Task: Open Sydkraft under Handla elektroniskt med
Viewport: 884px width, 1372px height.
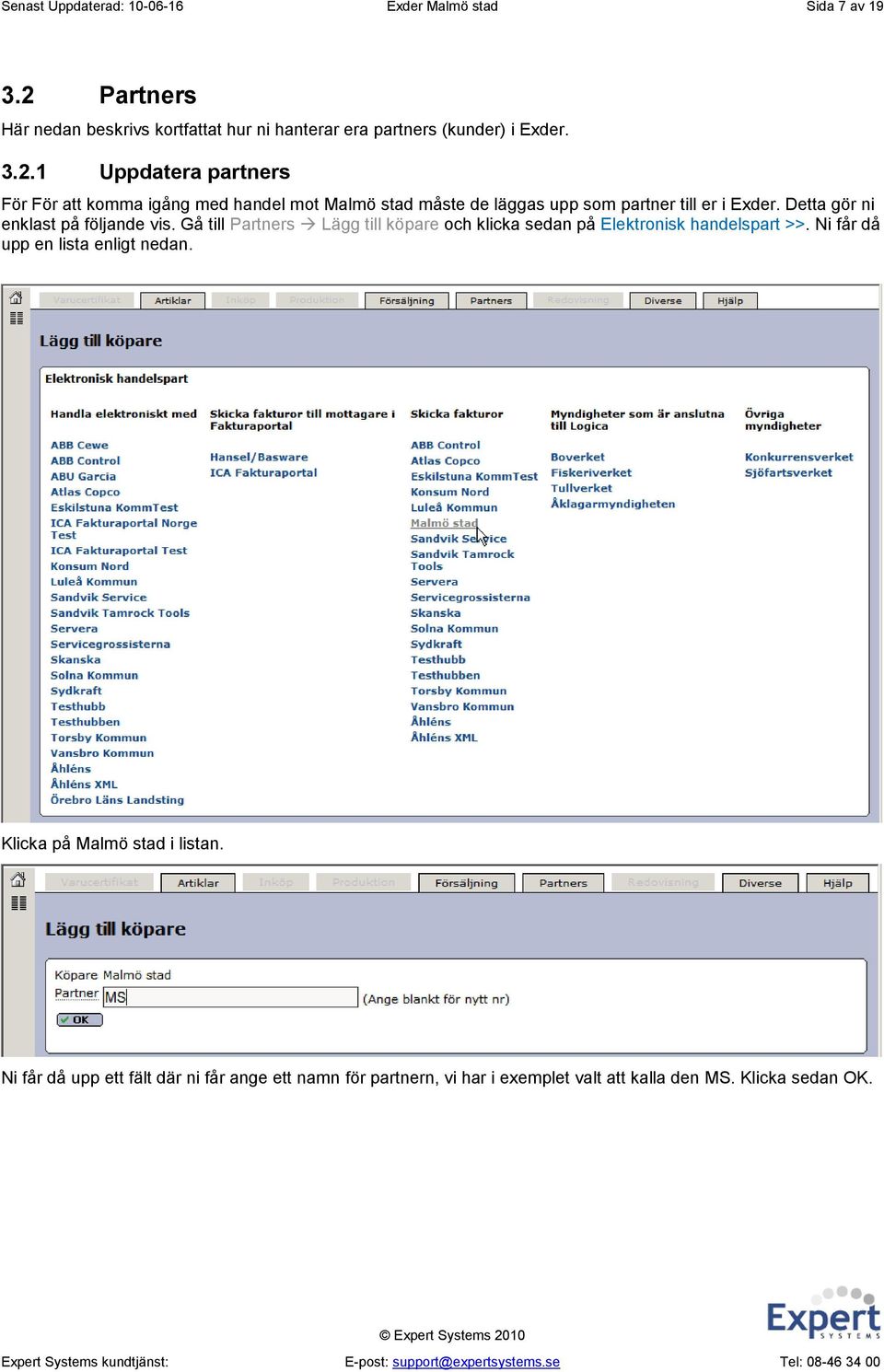Action: point(76,692)
